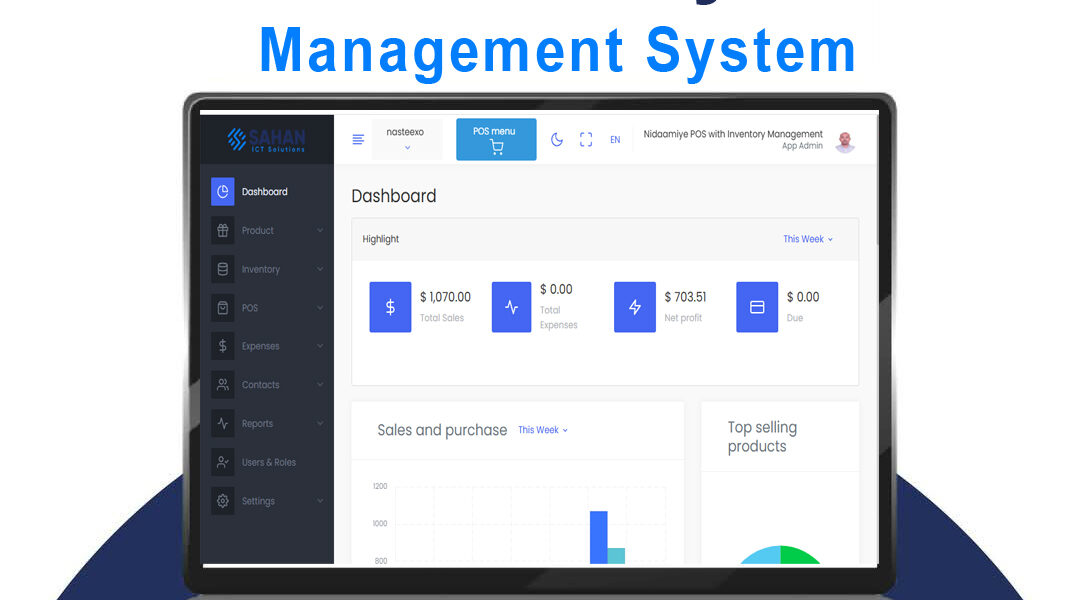The image size is (1080, 600).
Task: Click the Highlight section label
Action: (381, 239)
